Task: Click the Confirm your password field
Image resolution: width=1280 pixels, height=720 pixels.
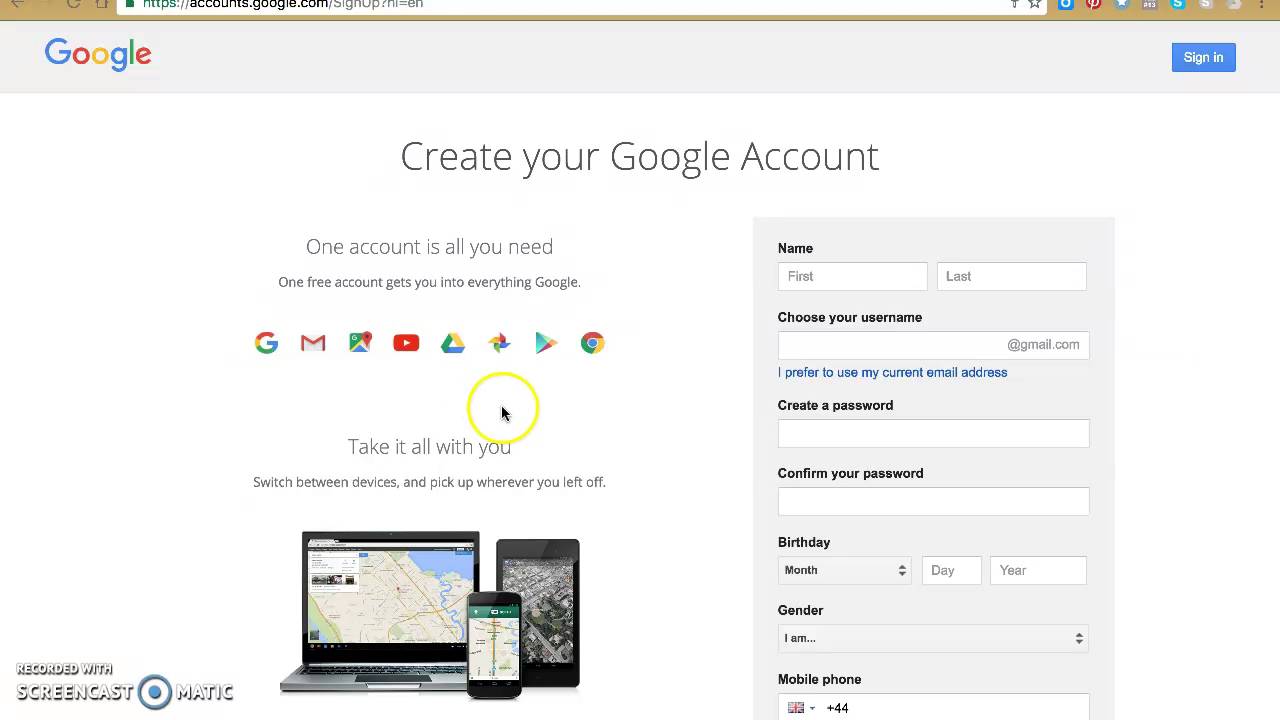Action: (x=933, y=501)
